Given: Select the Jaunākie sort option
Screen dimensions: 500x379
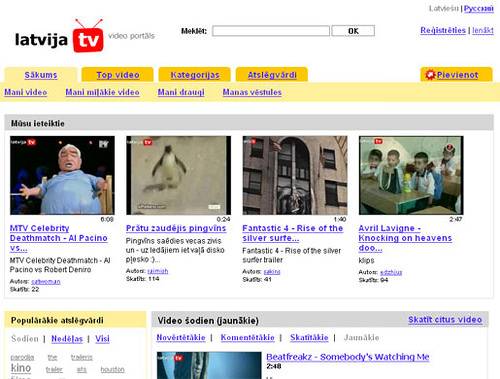Looking at the screenshot, I should 361,338.
